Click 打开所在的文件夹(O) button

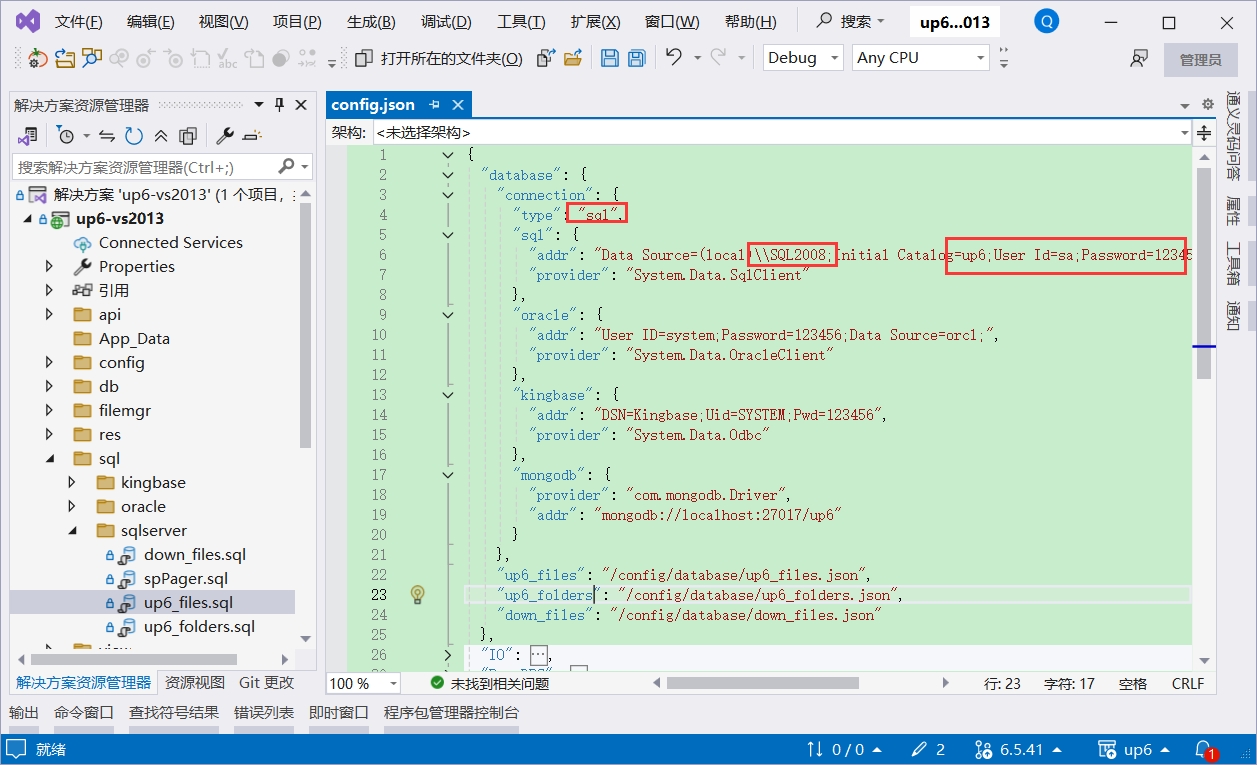click(x=440, y=58)
